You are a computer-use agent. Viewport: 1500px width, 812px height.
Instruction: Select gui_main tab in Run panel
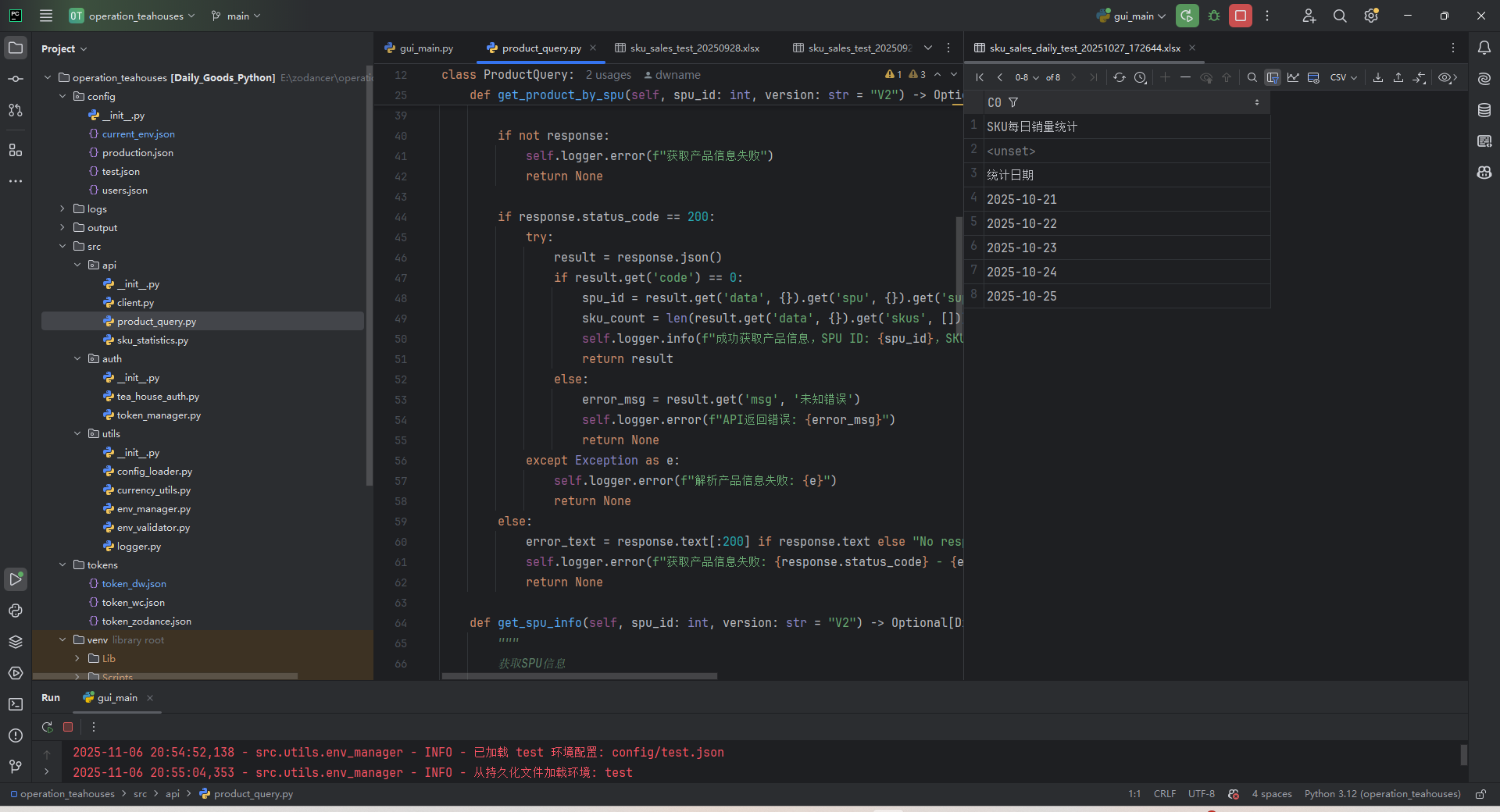point(117,697)
